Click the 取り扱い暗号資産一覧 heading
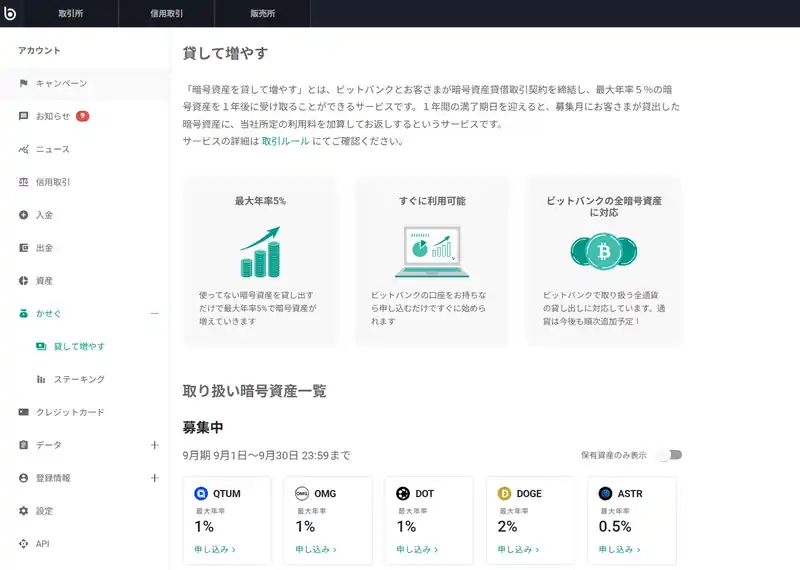Screen dimensions: 800x570 (254, 391)
